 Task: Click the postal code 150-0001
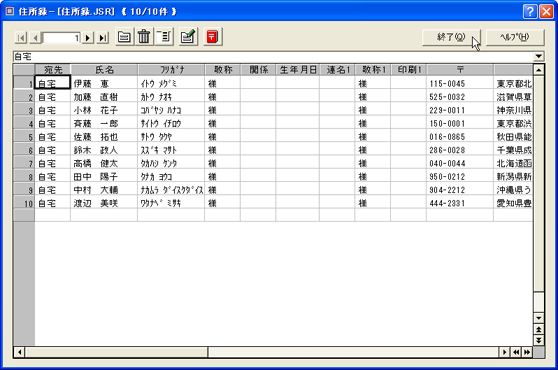tap(460, 123)
